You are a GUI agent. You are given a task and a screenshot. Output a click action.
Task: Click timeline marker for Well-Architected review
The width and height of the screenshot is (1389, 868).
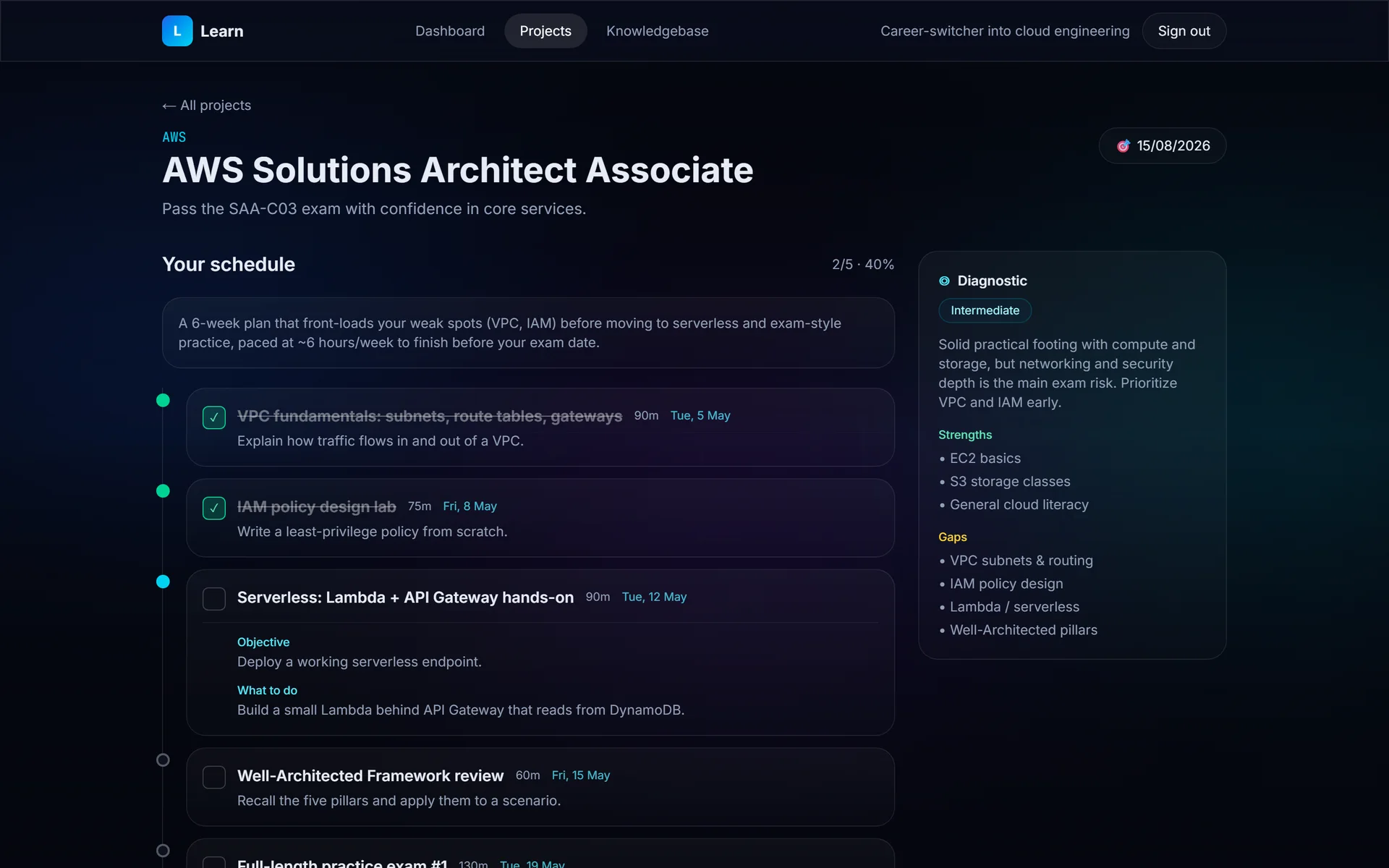pyautogui.click(x=163, y=760)
